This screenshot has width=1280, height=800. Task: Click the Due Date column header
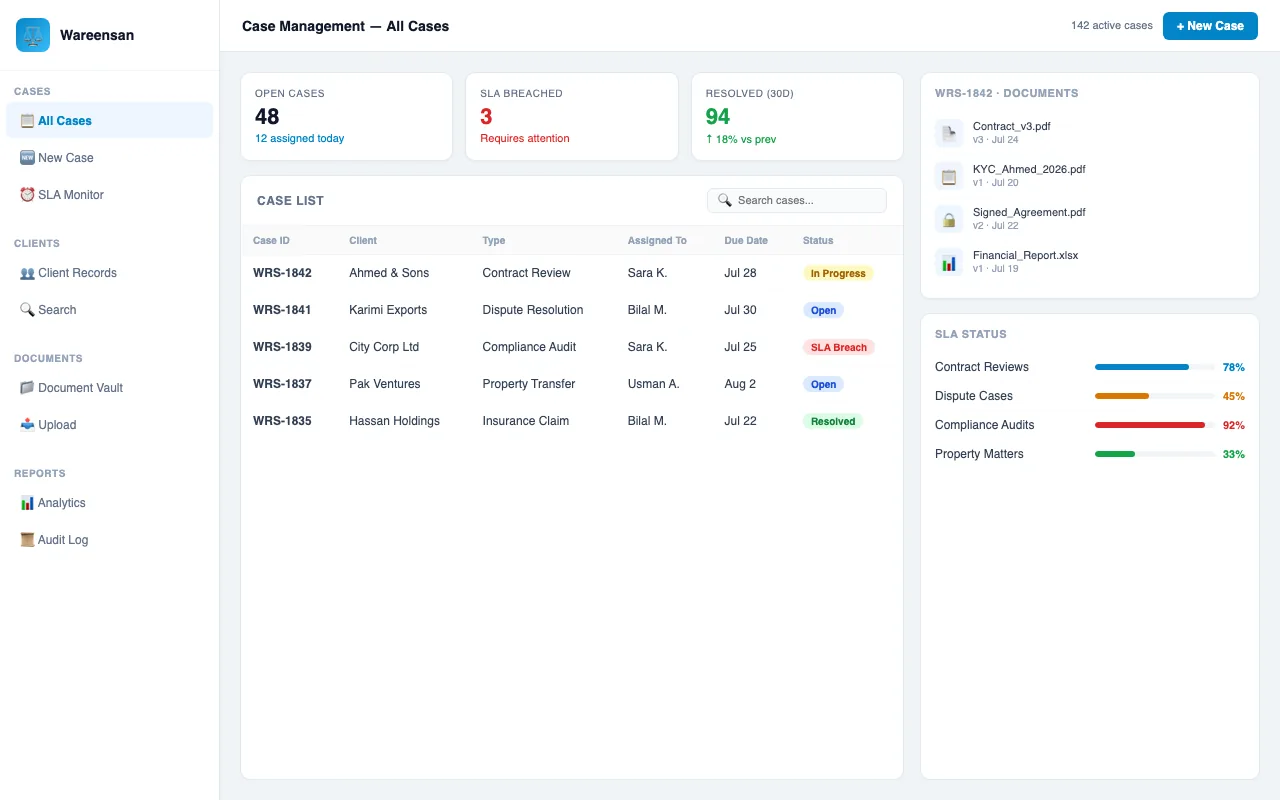click(746, 240)
